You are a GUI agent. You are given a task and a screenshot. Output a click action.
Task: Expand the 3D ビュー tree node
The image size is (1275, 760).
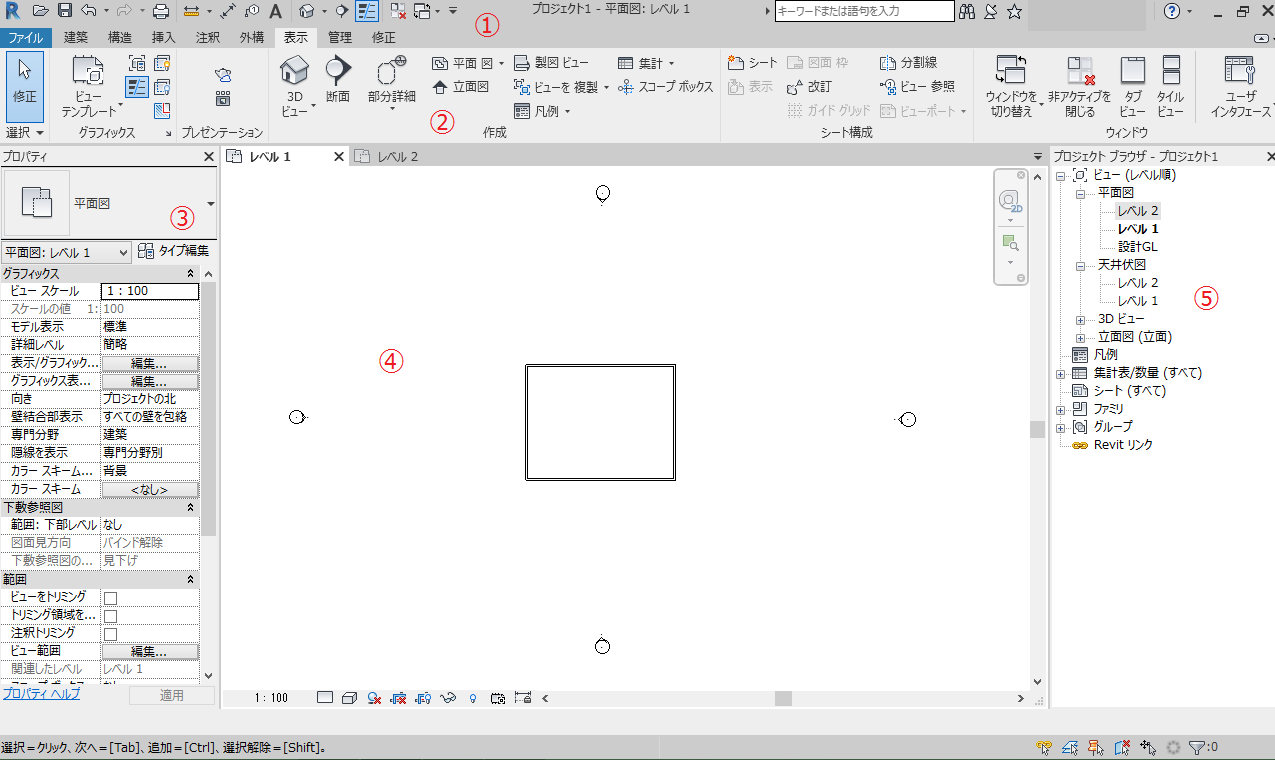(x=1080, y=320)
